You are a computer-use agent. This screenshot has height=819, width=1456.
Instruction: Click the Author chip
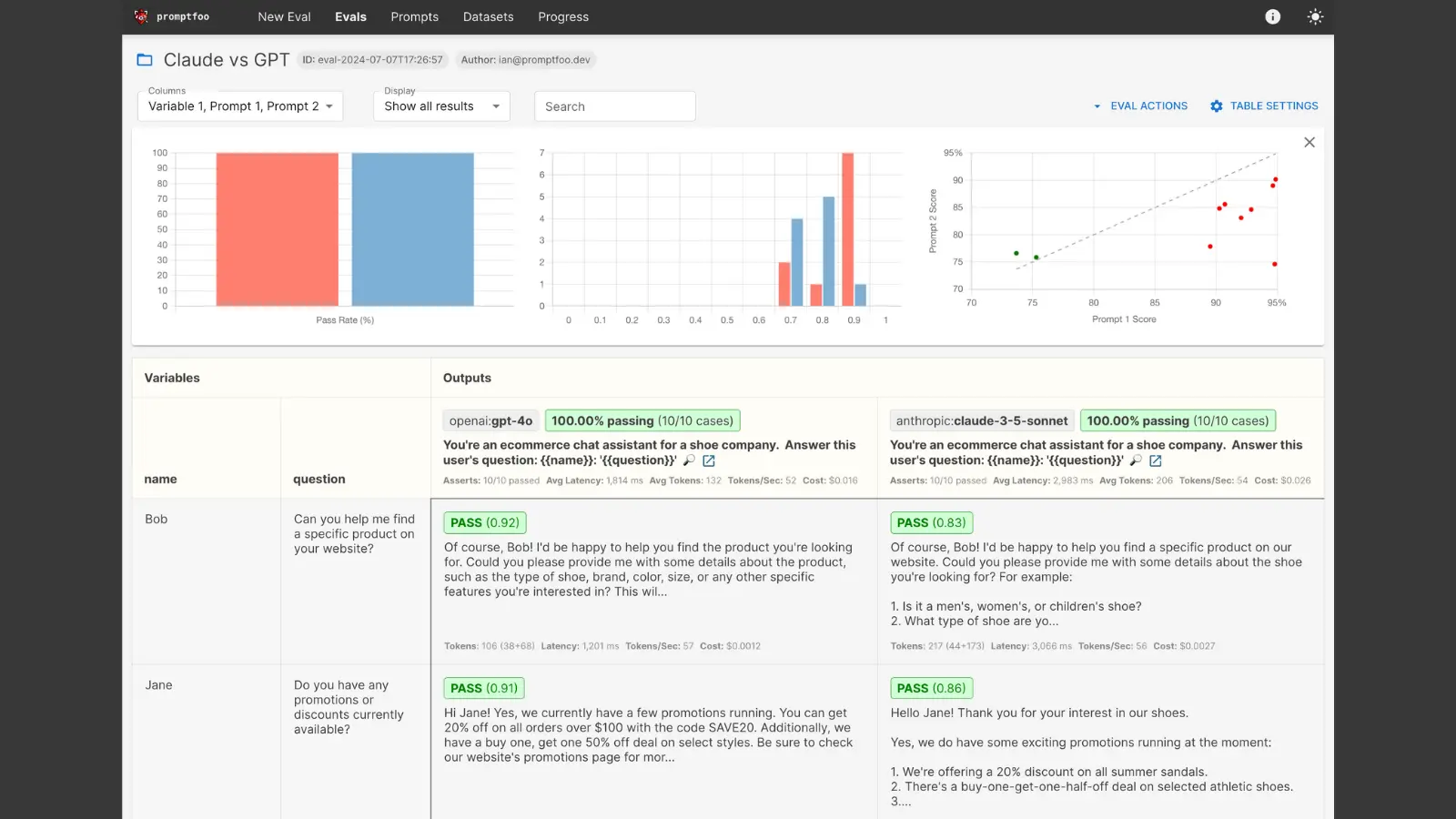point(525,60)
